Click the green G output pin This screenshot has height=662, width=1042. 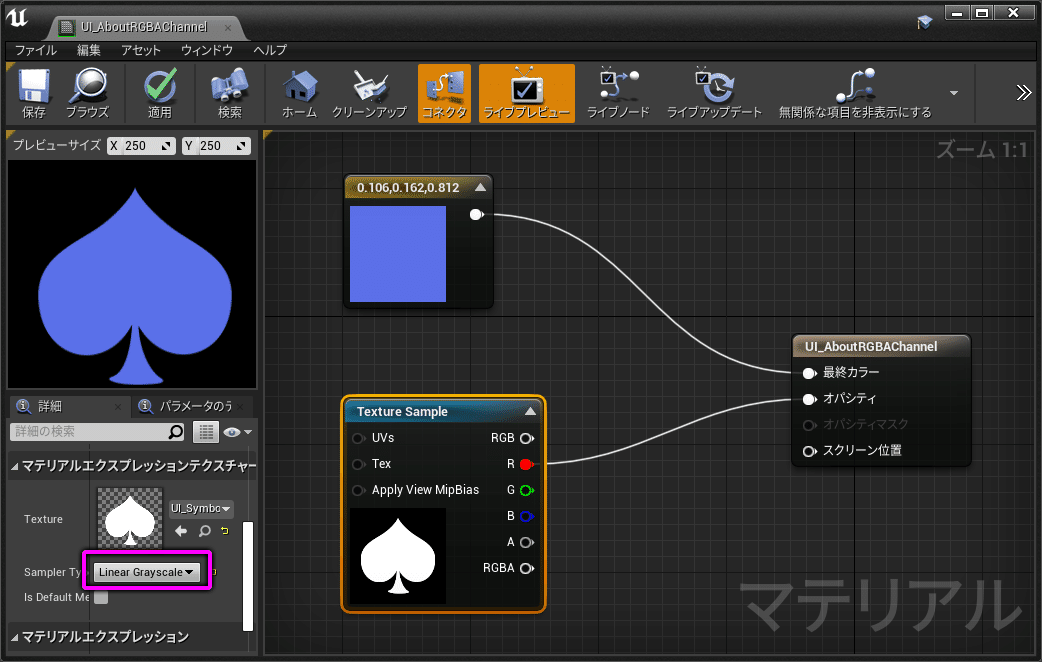526,490
